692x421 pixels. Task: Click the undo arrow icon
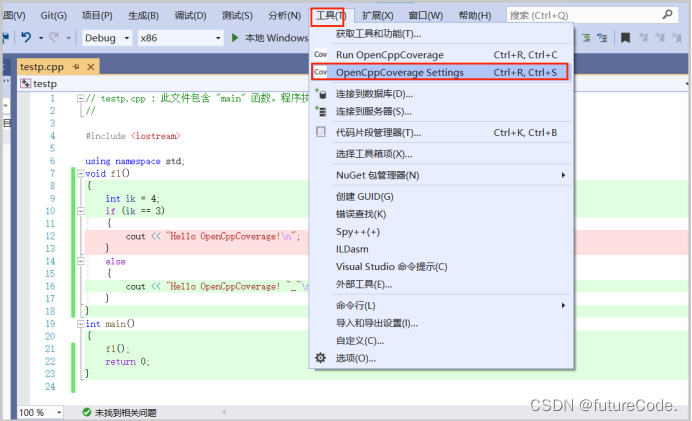coord(26,38)
